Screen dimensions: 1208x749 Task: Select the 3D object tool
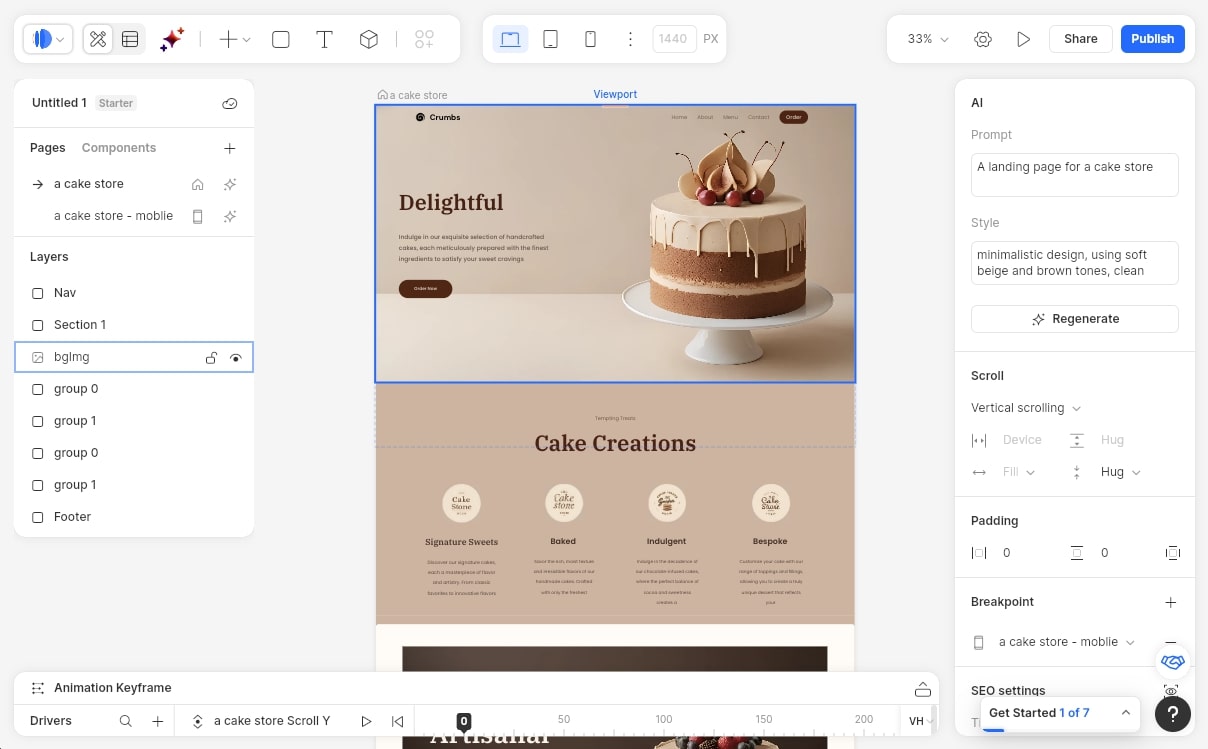tap(368, 38)
